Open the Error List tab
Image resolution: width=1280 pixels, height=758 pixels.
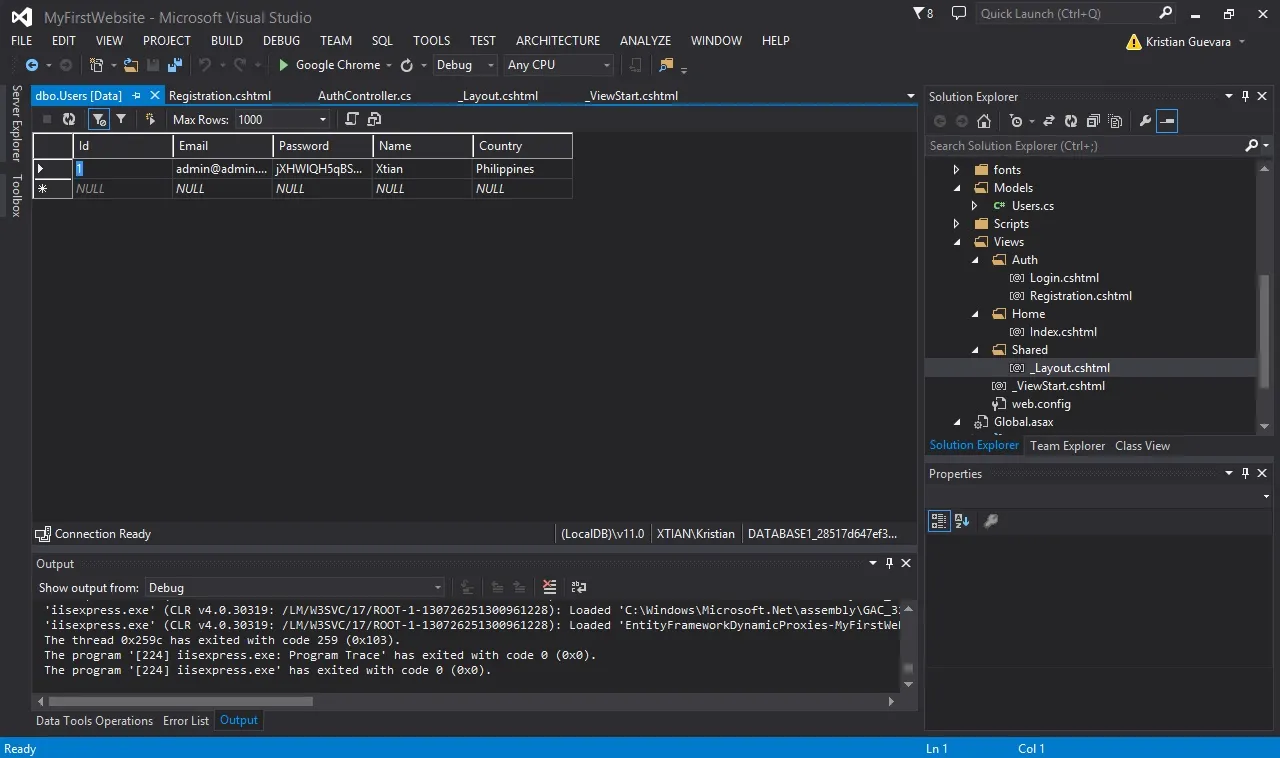coord(186,721)
